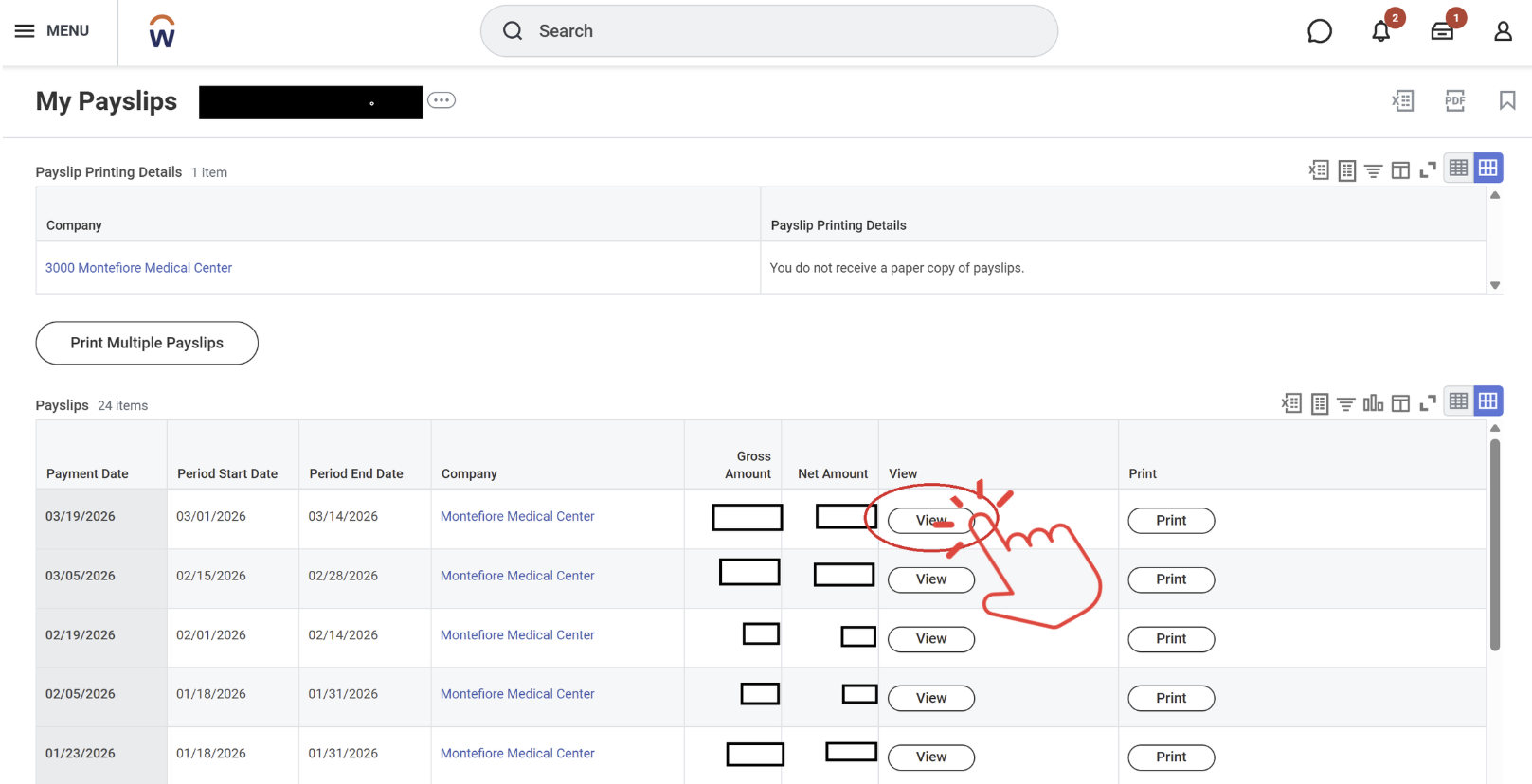This screenshot has height=784, width=1532.
Task: Open My Tasks inbox icon
Action: pyautogui.click(x=1442, y=31)
